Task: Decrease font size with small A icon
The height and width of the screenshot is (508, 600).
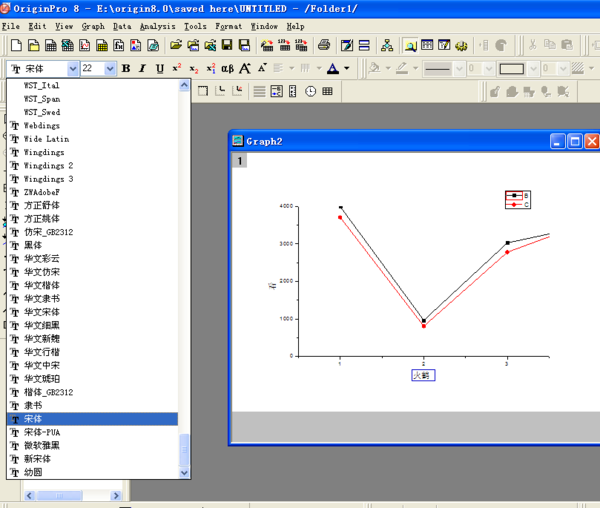Action: (x=262, y=68)
